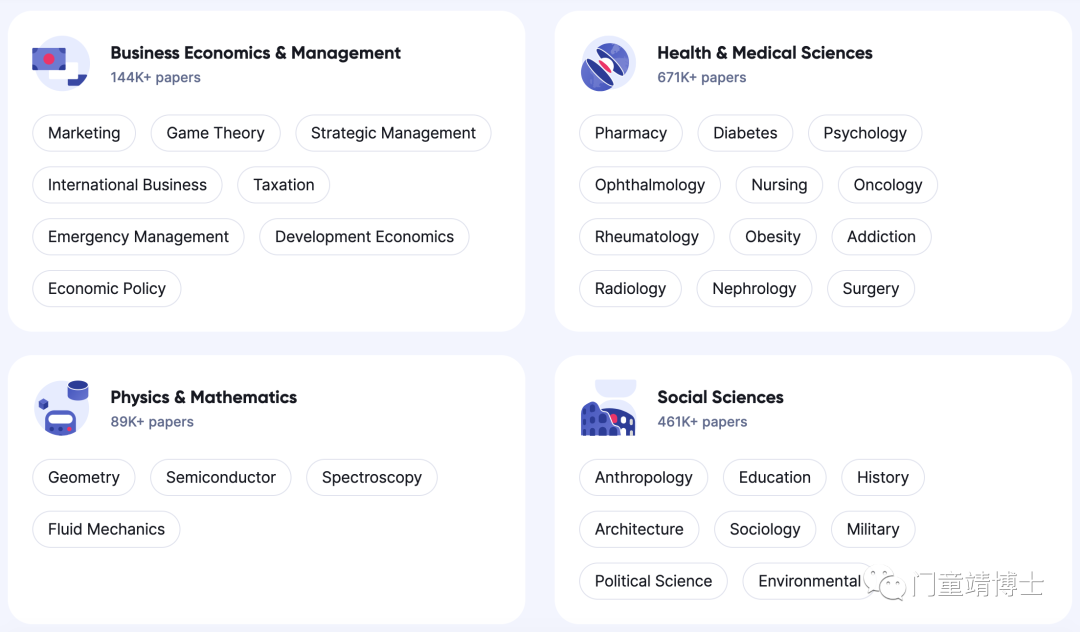
Task: Select the Economic Policy chip
Action: [x=107, y=288]
